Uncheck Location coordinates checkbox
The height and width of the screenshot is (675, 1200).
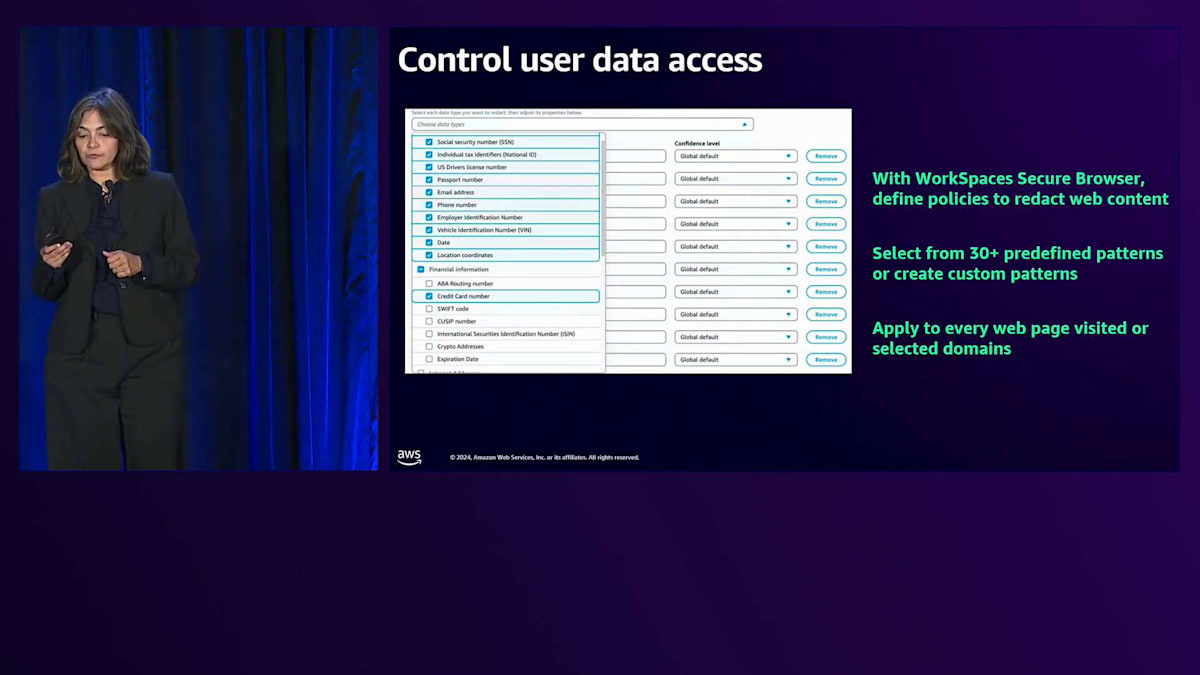[429, 255]
